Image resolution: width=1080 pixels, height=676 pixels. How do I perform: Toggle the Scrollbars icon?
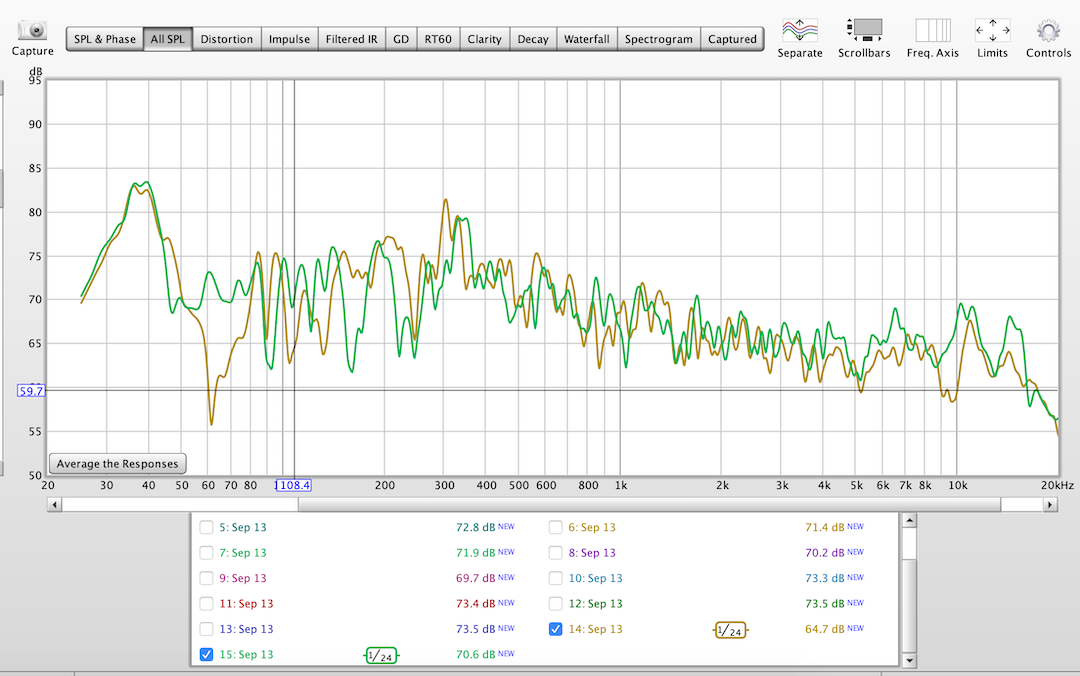[x=864, y=29]
